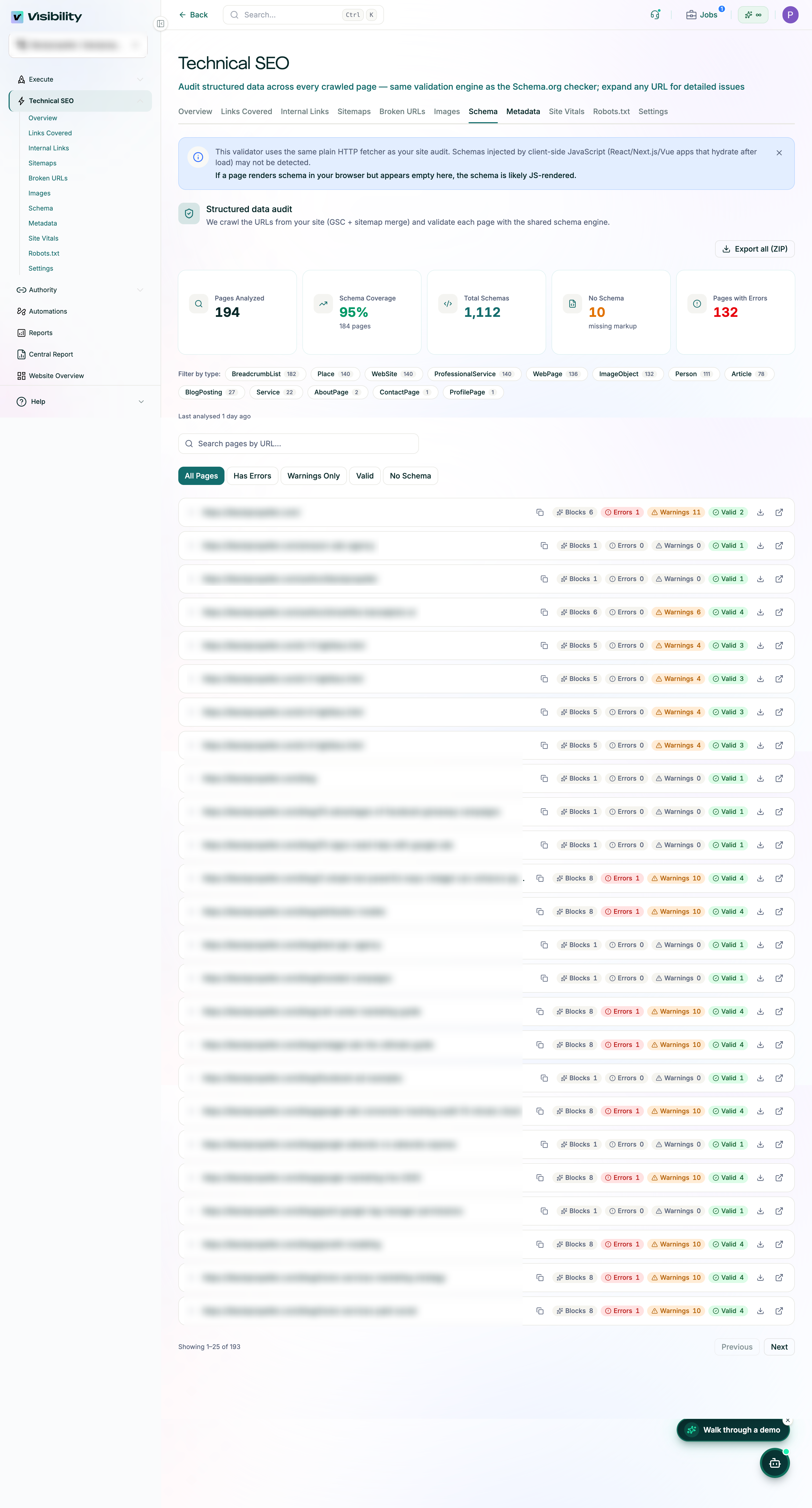
Task: Open the Warnings 6 row page externally
Action: click(779, 612)
